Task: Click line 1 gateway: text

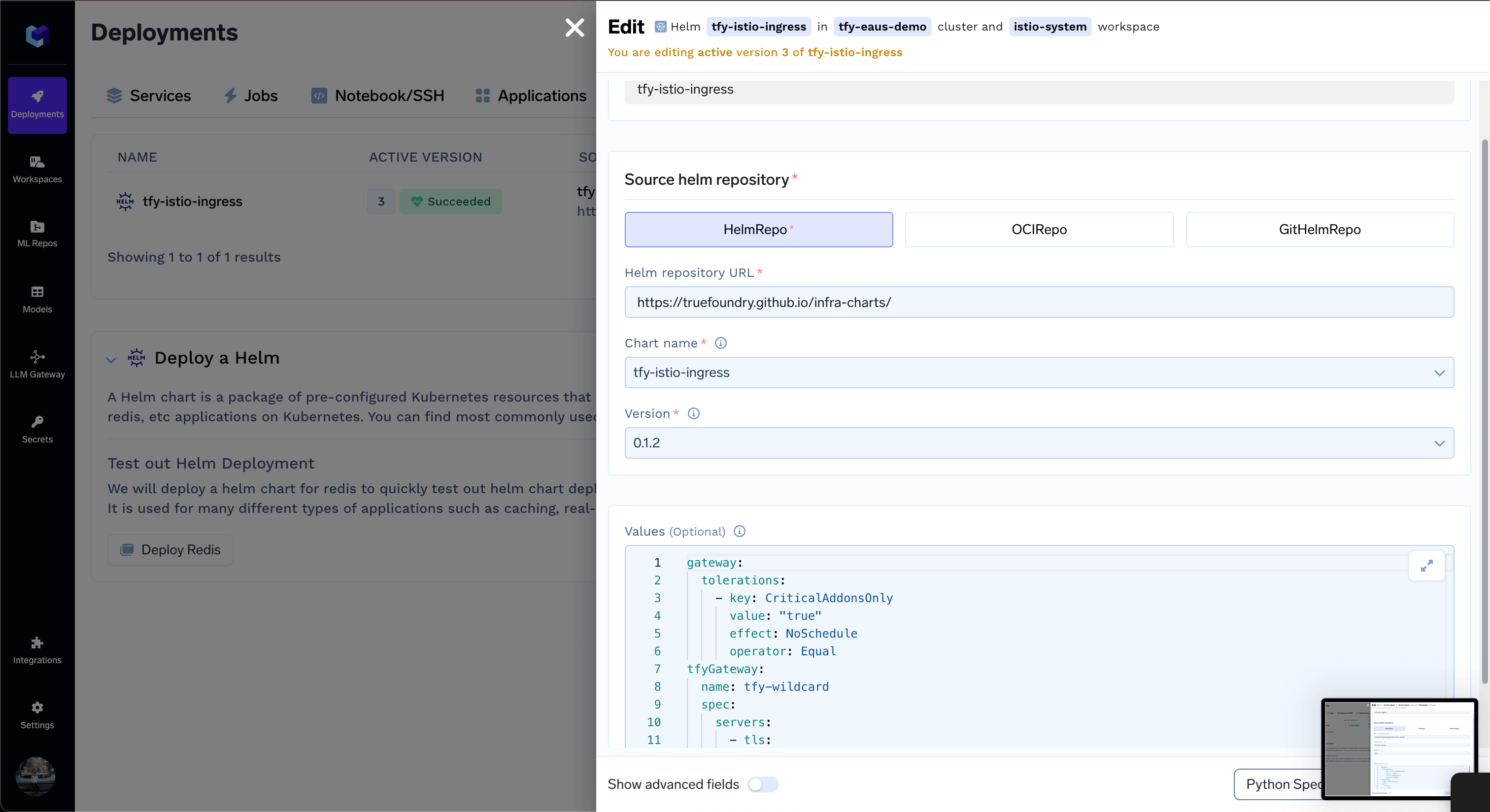Action: click(714, 563)
